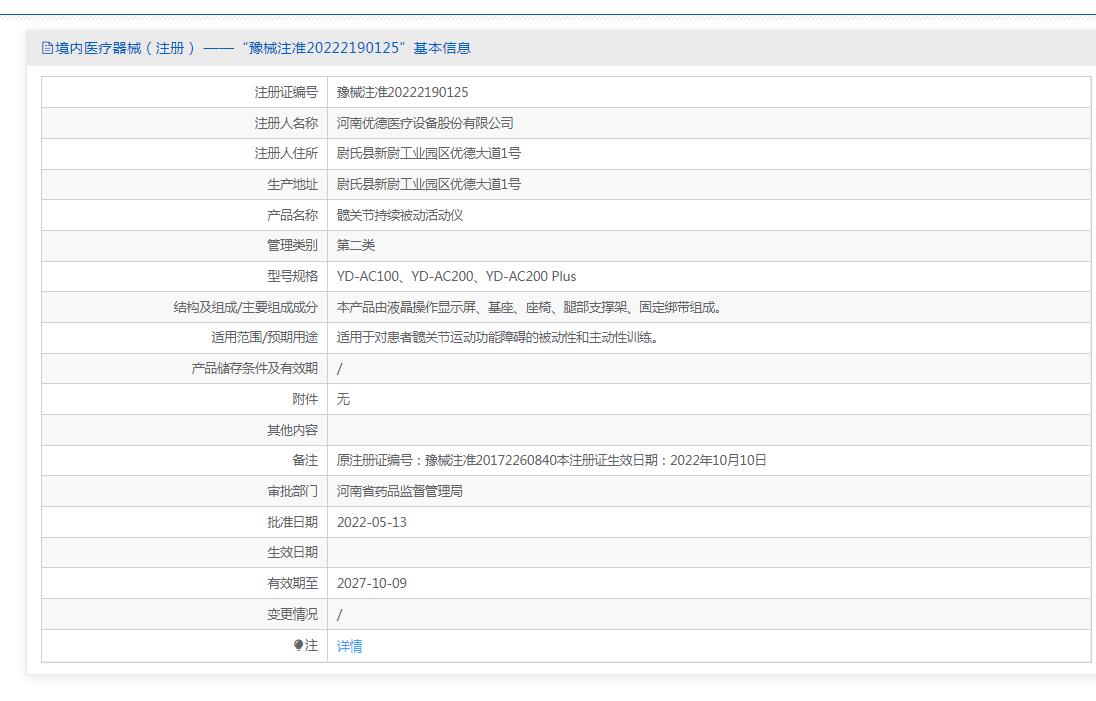This screenshot has width=1096, height=701.
Task: Click approval department 河南省药品监督管理局
Action: coord(400,491)
